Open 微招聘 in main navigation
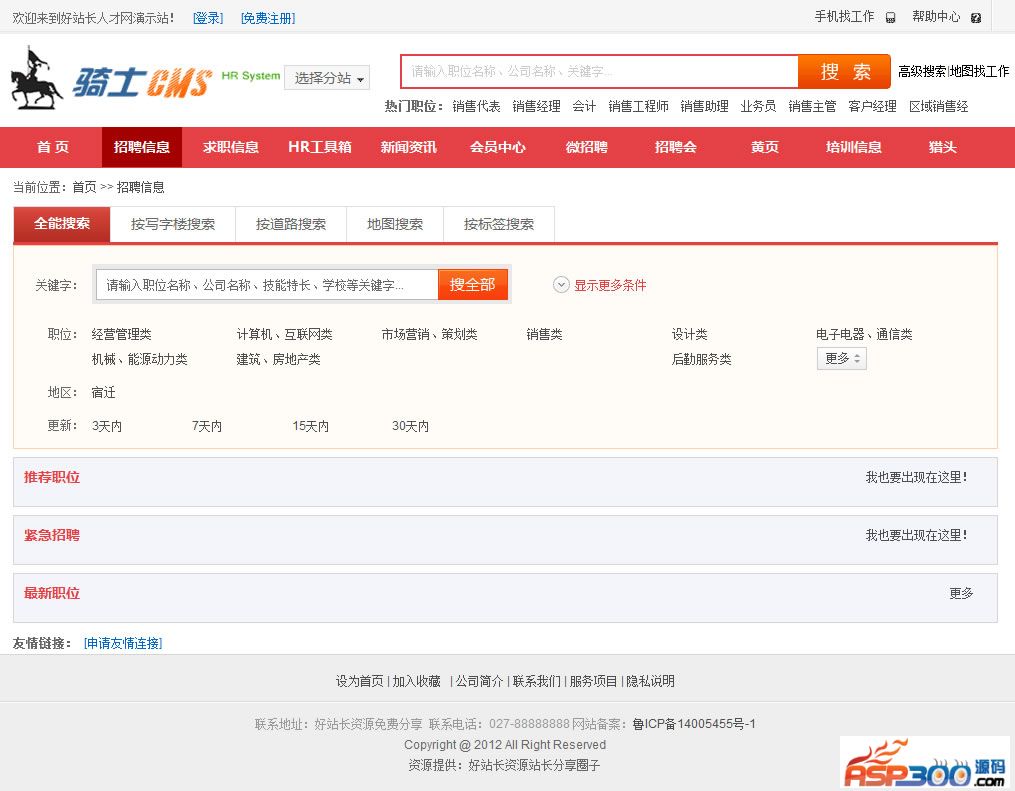1015x791 pixels. point(586,147)
